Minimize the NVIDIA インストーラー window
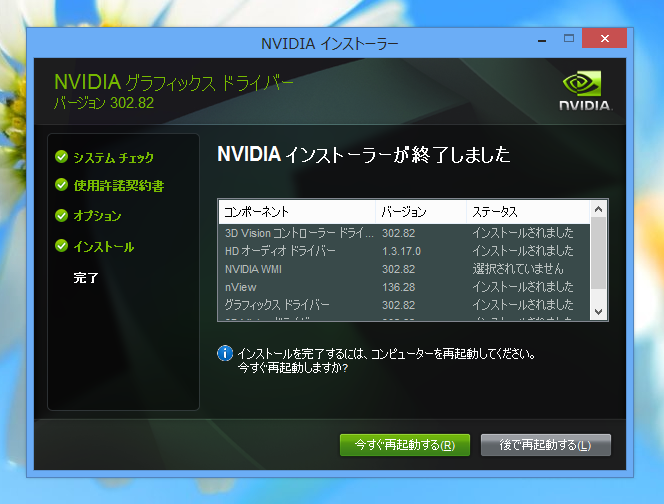Viewport: 664px width, 504px height. click(542, 39)
